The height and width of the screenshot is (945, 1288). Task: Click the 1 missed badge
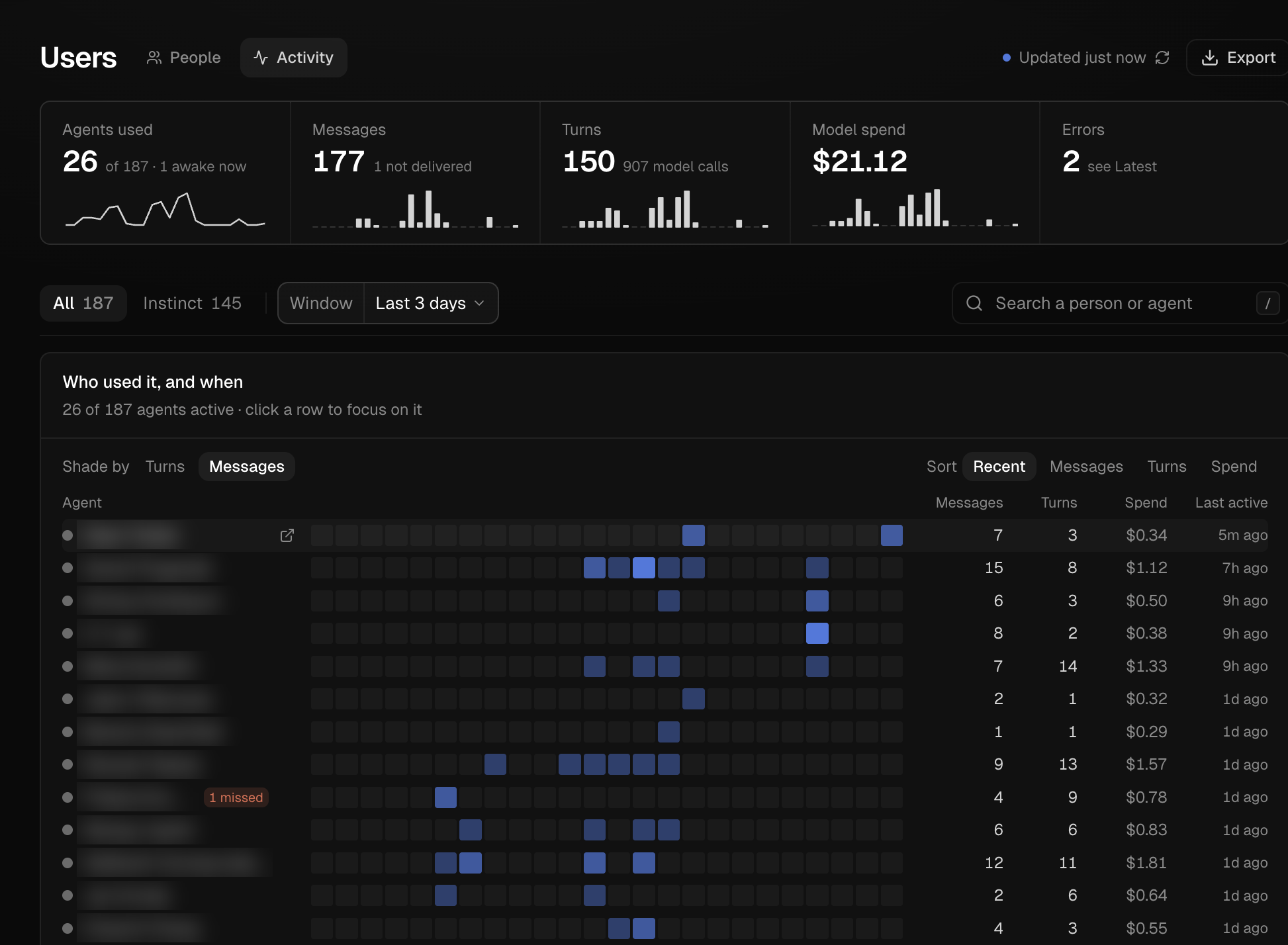pos(236,797)
